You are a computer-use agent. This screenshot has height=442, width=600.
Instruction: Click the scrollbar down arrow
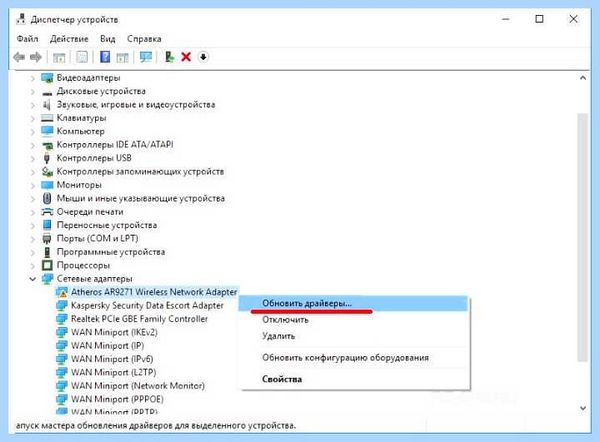pos(582,408)
